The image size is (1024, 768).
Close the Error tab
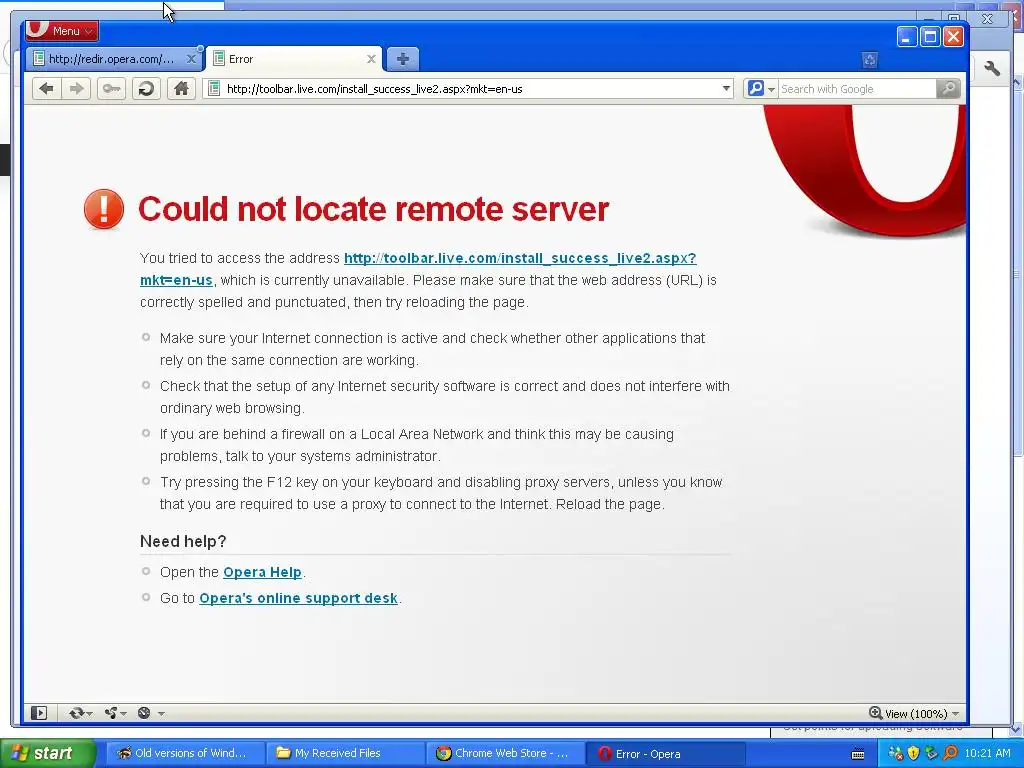click(x=371, y=59)
